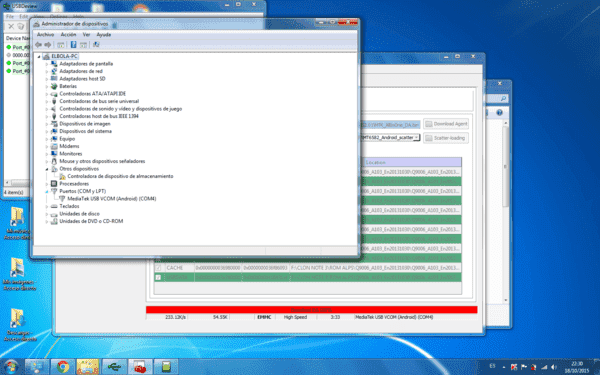Go back with the Device Manager back arrow
Image resolution: width=600 pixels, height=375 pixels.
click(38, 45)
